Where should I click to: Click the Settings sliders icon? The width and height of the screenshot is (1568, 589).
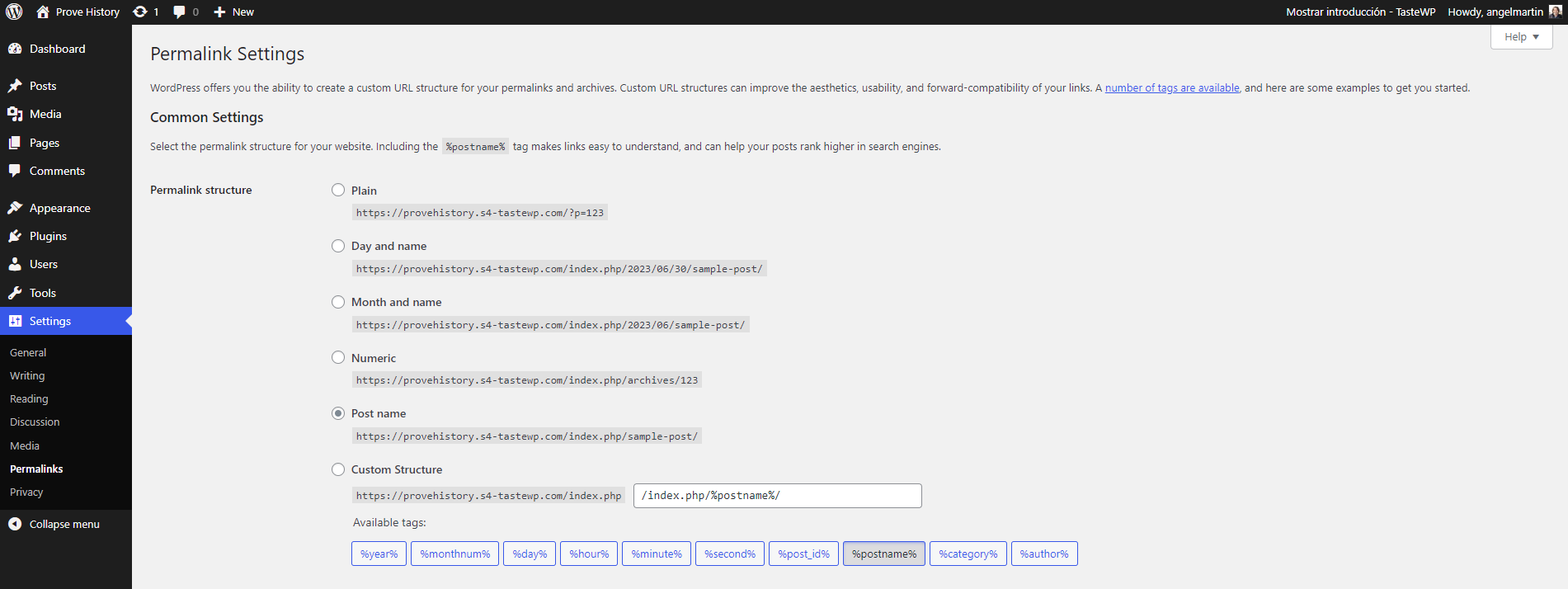[x=15, y=321]
